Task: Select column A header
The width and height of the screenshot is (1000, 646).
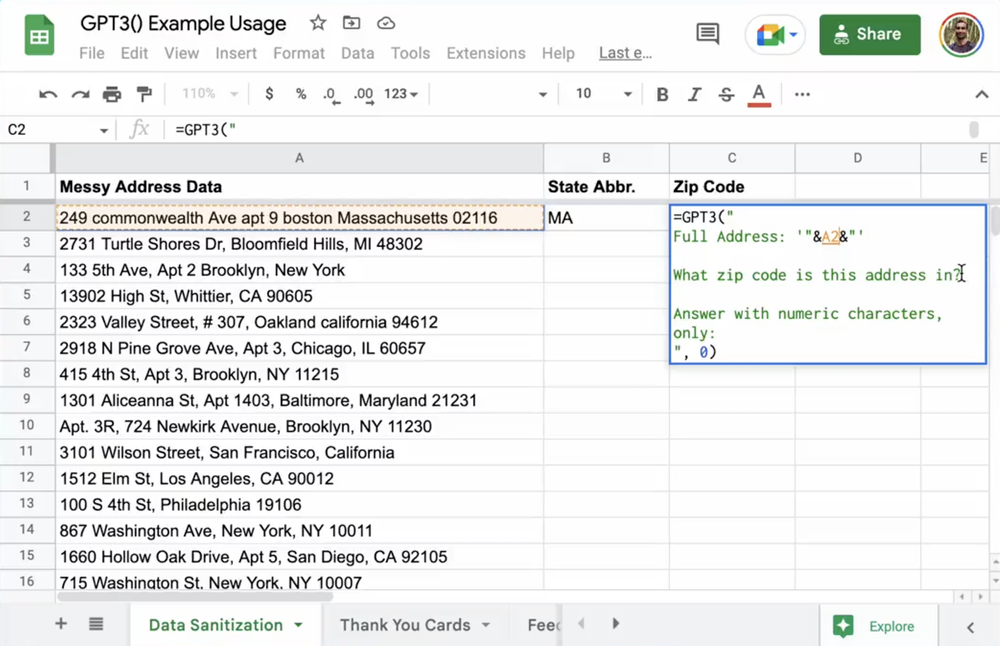Action: (299, 158)
